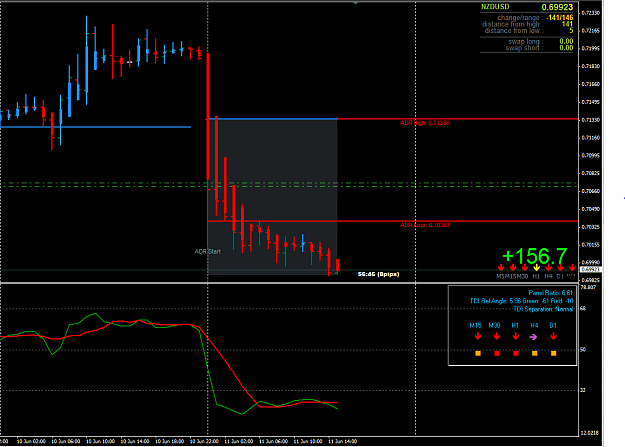The image size is (625, 447).
Task: Click the 'TDI Rel.Angle' readout line
Action: point(521,301)
